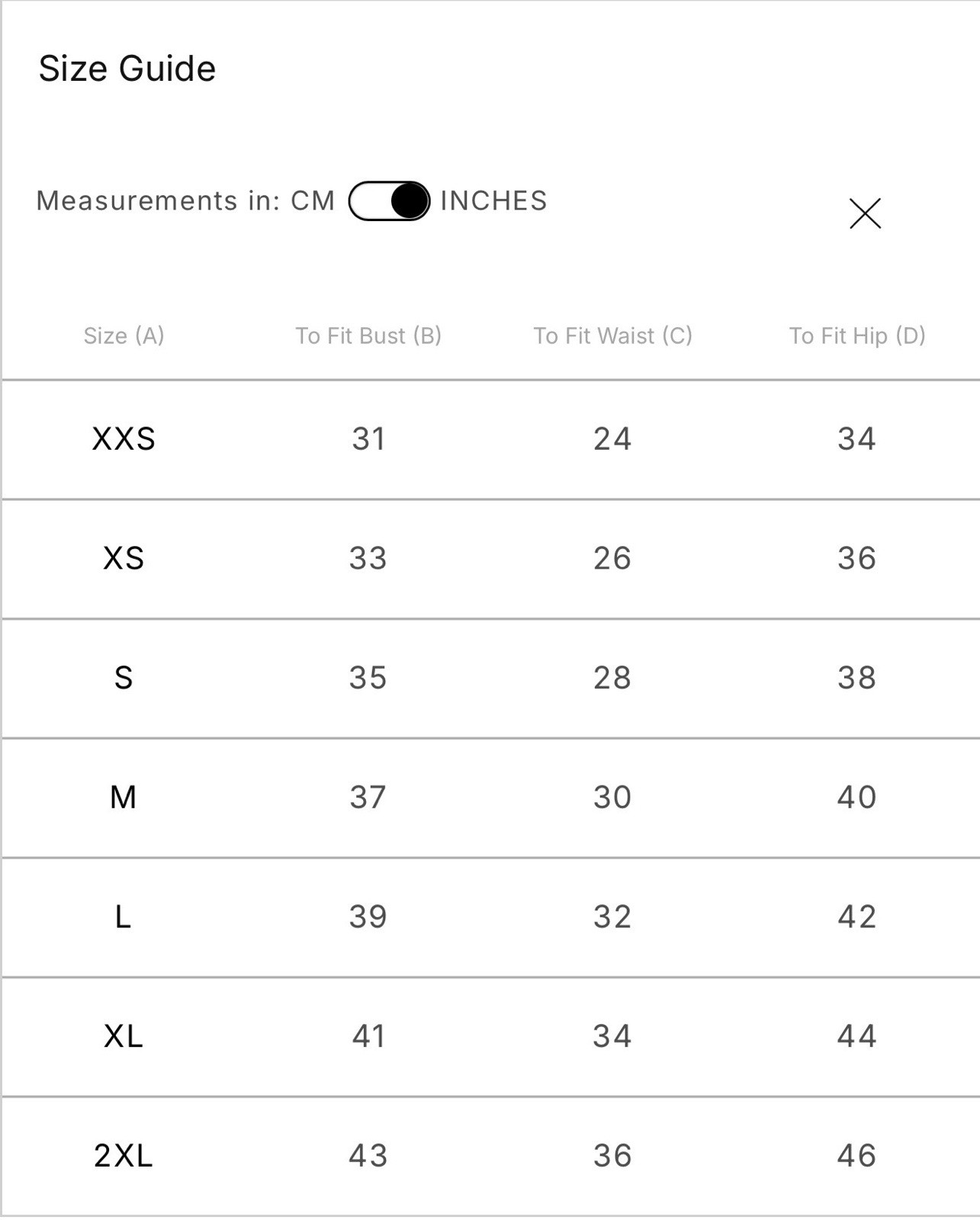Pick the XL size row label
Image resolution: width=980 pixels, height=1220 pixels.
click(124, 1036)
